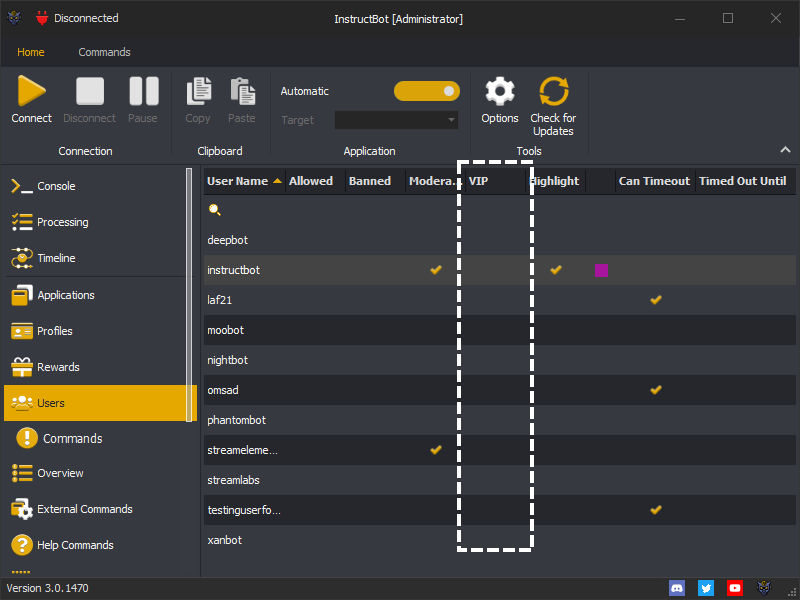Click the InstructBot logo in status bar
800x600 pixels.
(x=764, y=588)
